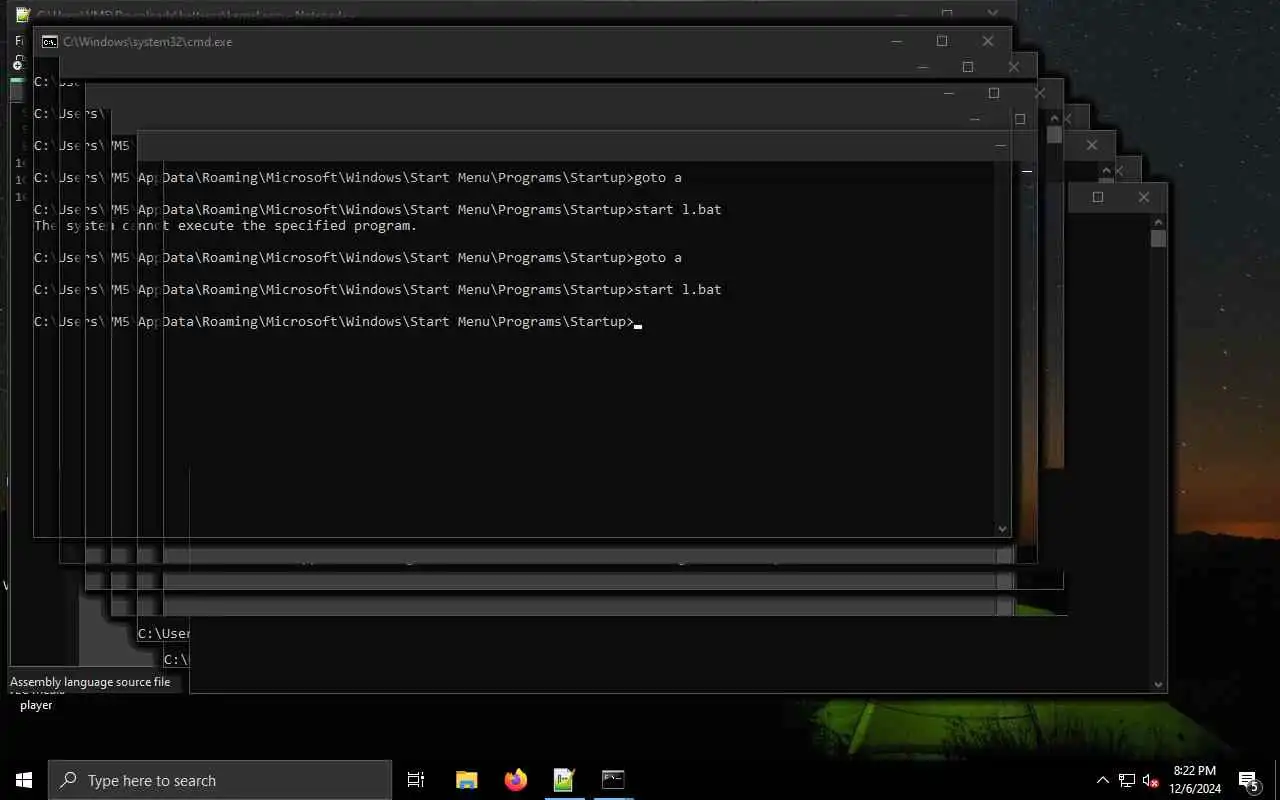Open the network status tray icon
This screenshot has width=1280, height=800.
1127,780
